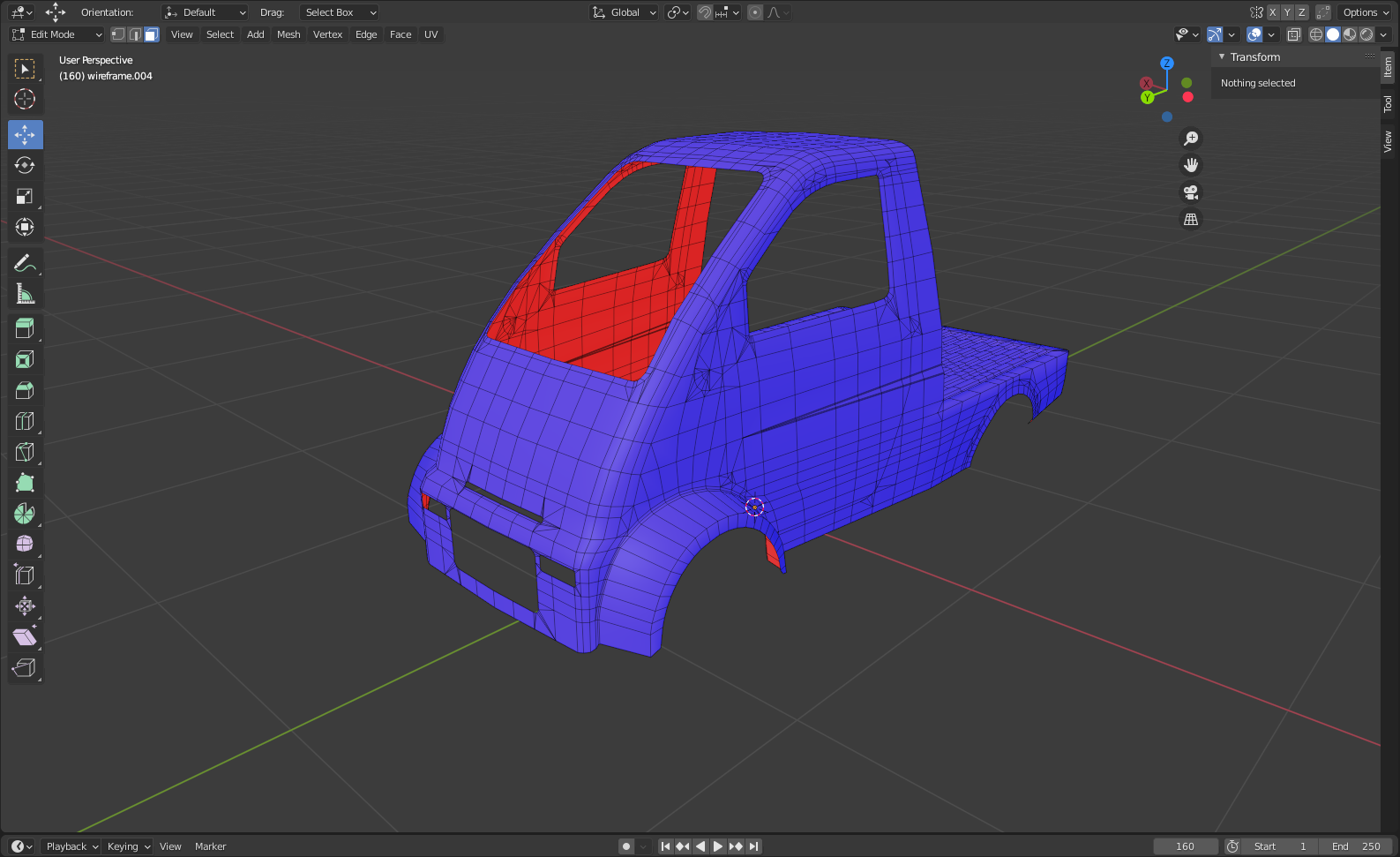The image size is (1400, 857).
Task: Switch to vertex select mode
Action: click(118, 34)
